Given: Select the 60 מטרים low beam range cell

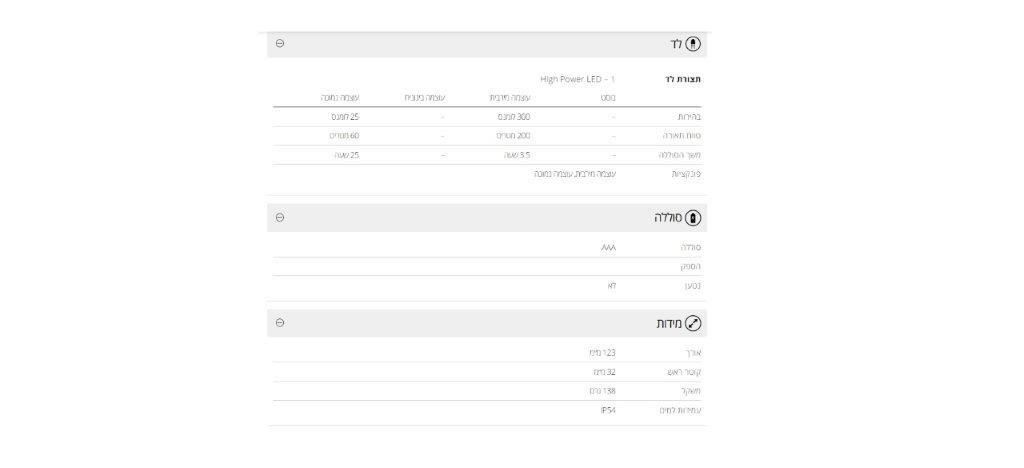Looking at the screenshot, I should click(344, 136).
